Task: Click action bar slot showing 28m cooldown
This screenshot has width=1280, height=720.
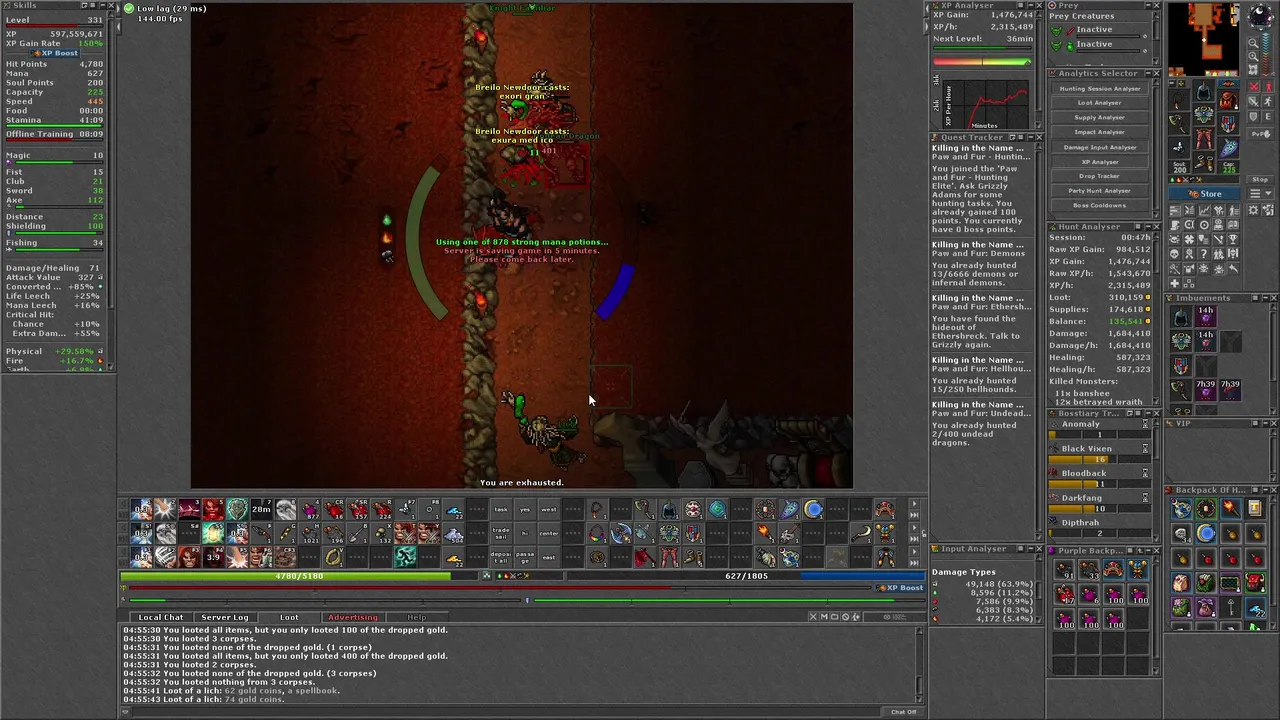Action: pyautogui.click(x=261, y=509)
